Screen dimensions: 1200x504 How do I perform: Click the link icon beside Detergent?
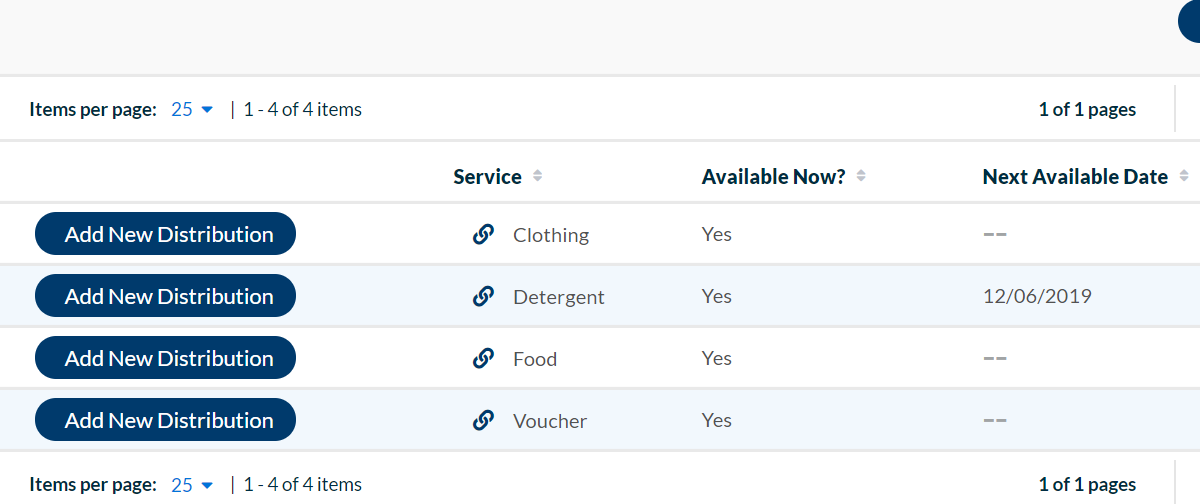click(483, 297)
